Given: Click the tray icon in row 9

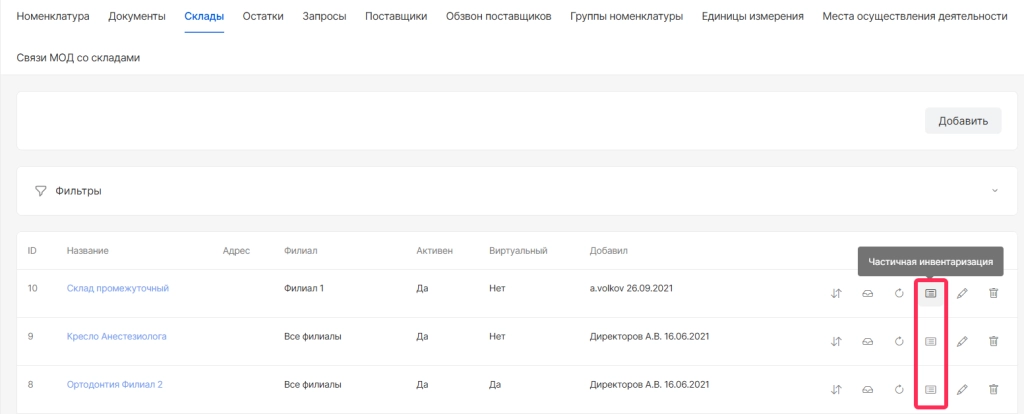Looking at the screenshot, I should [868, 341].
